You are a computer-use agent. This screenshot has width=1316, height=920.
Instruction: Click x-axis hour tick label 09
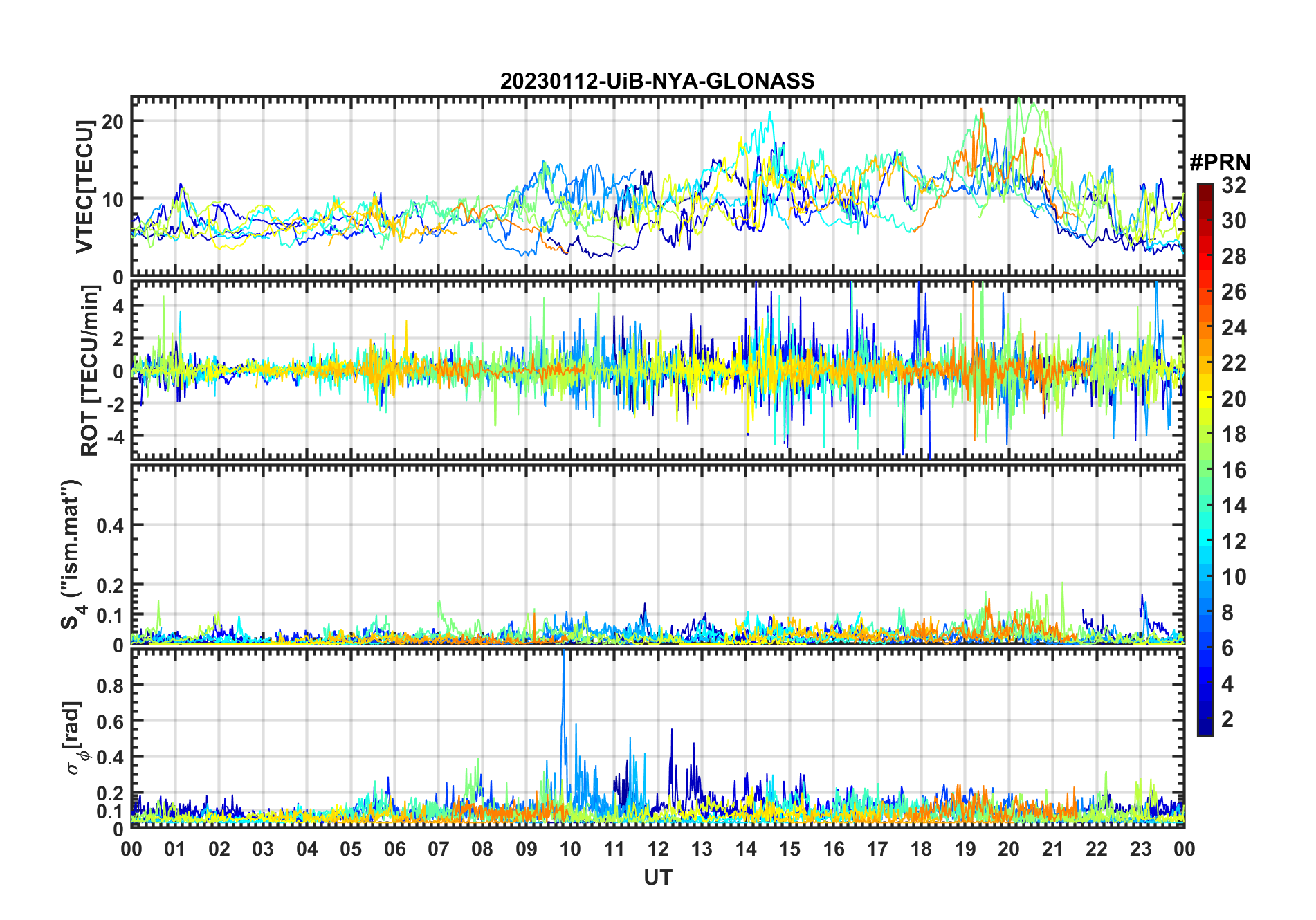click(x=527, y=849)
